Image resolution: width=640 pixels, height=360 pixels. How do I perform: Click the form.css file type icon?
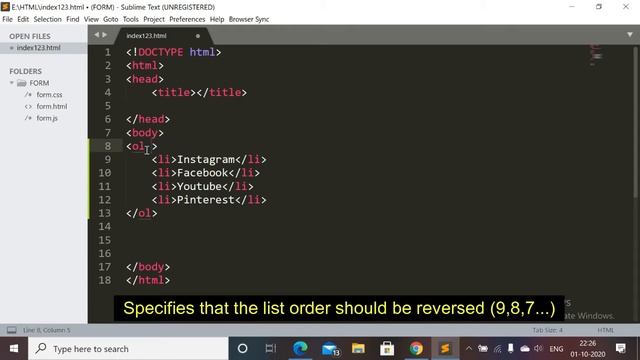[x=28, y=95]
